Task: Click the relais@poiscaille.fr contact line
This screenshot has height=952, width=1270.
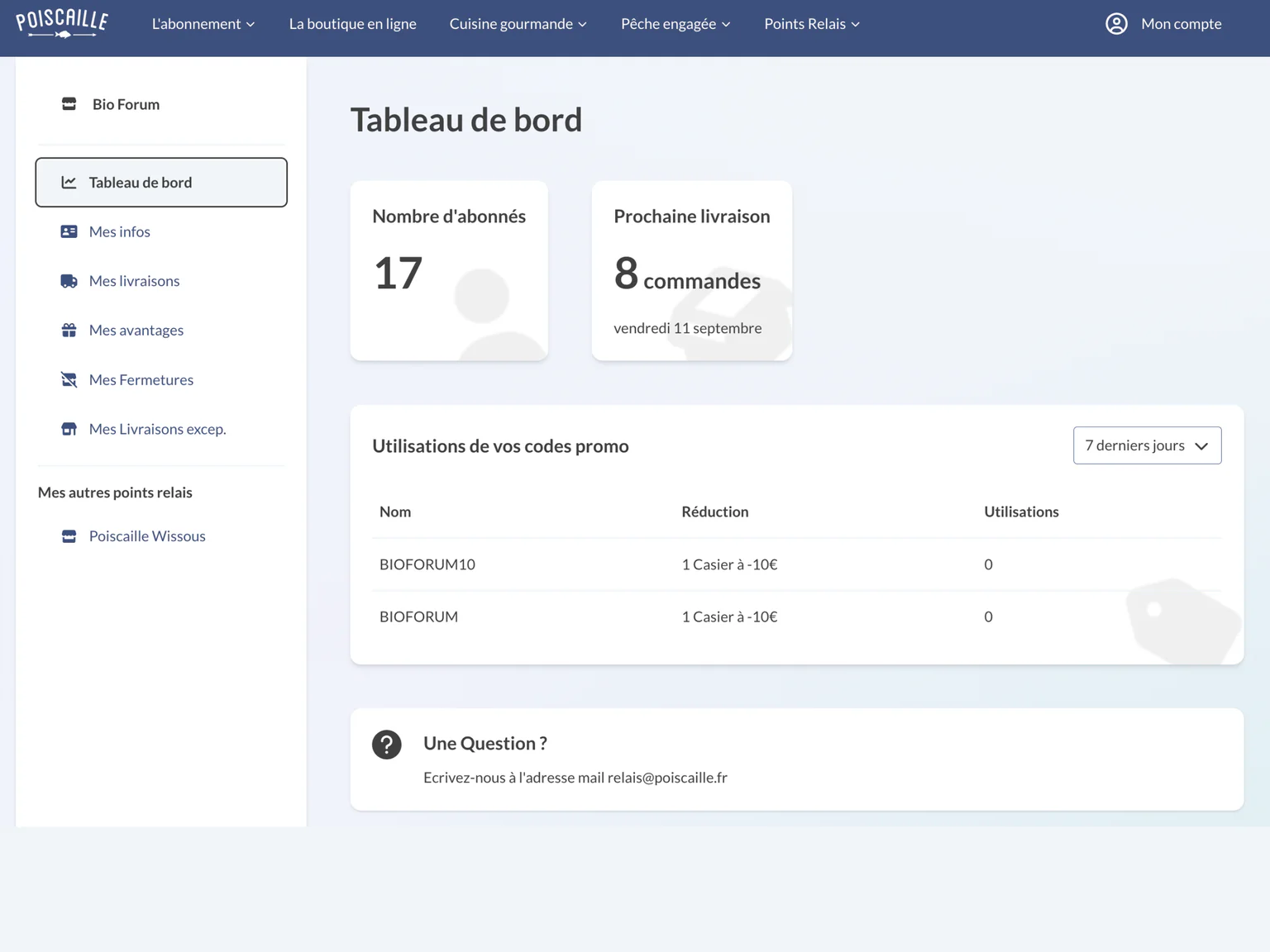Action: [x=575, y=778]
